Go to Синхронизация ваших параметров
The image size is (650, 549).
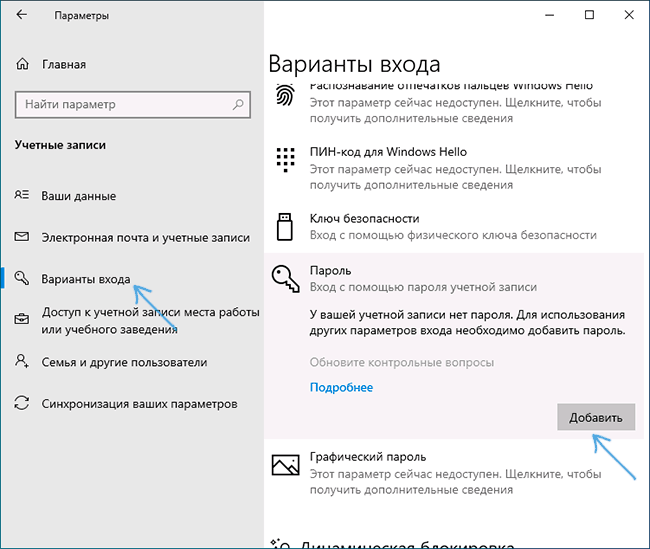[139, 404]
